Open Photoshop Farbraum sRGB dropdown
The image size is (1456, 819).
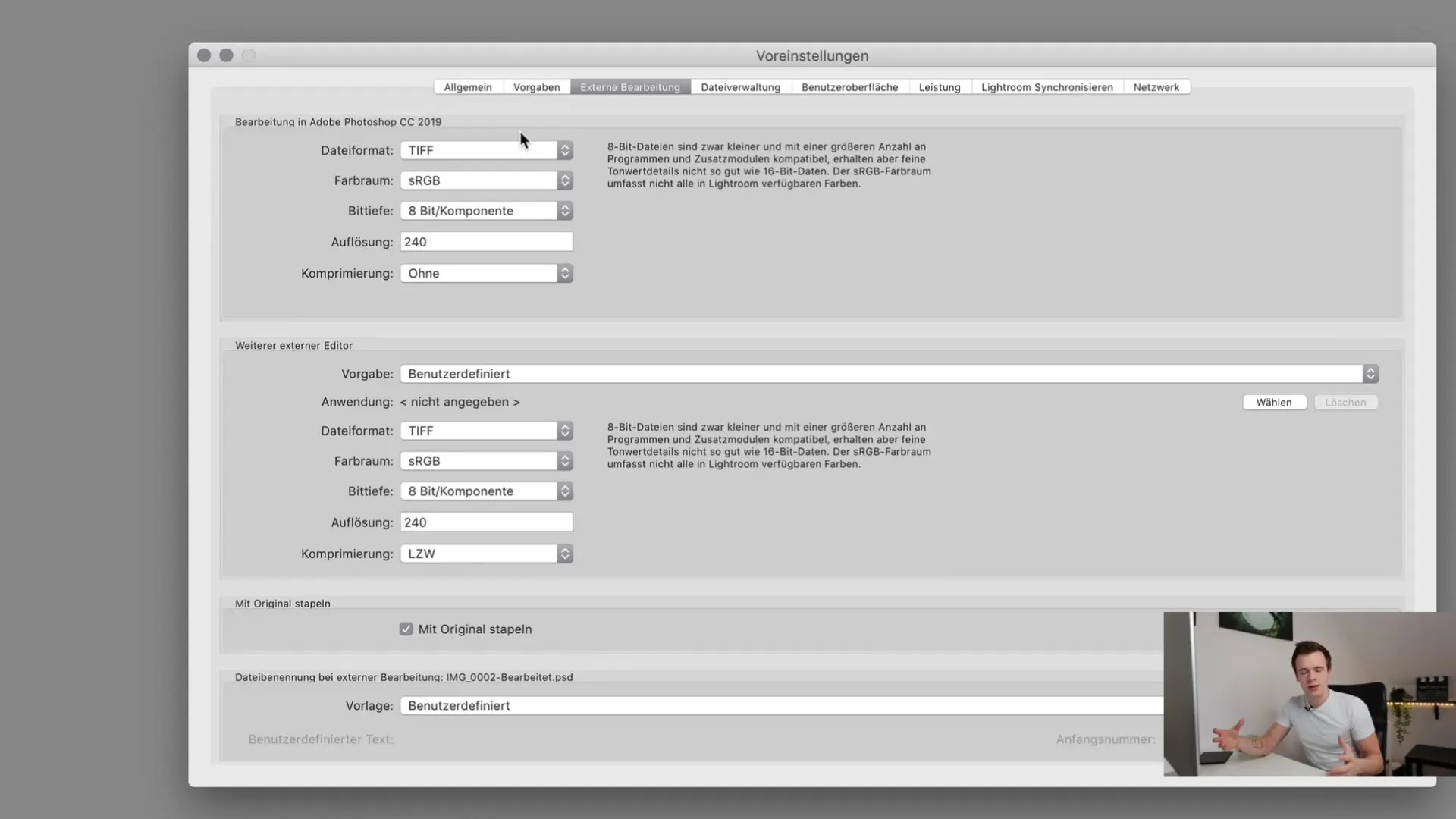pos(486,180)
